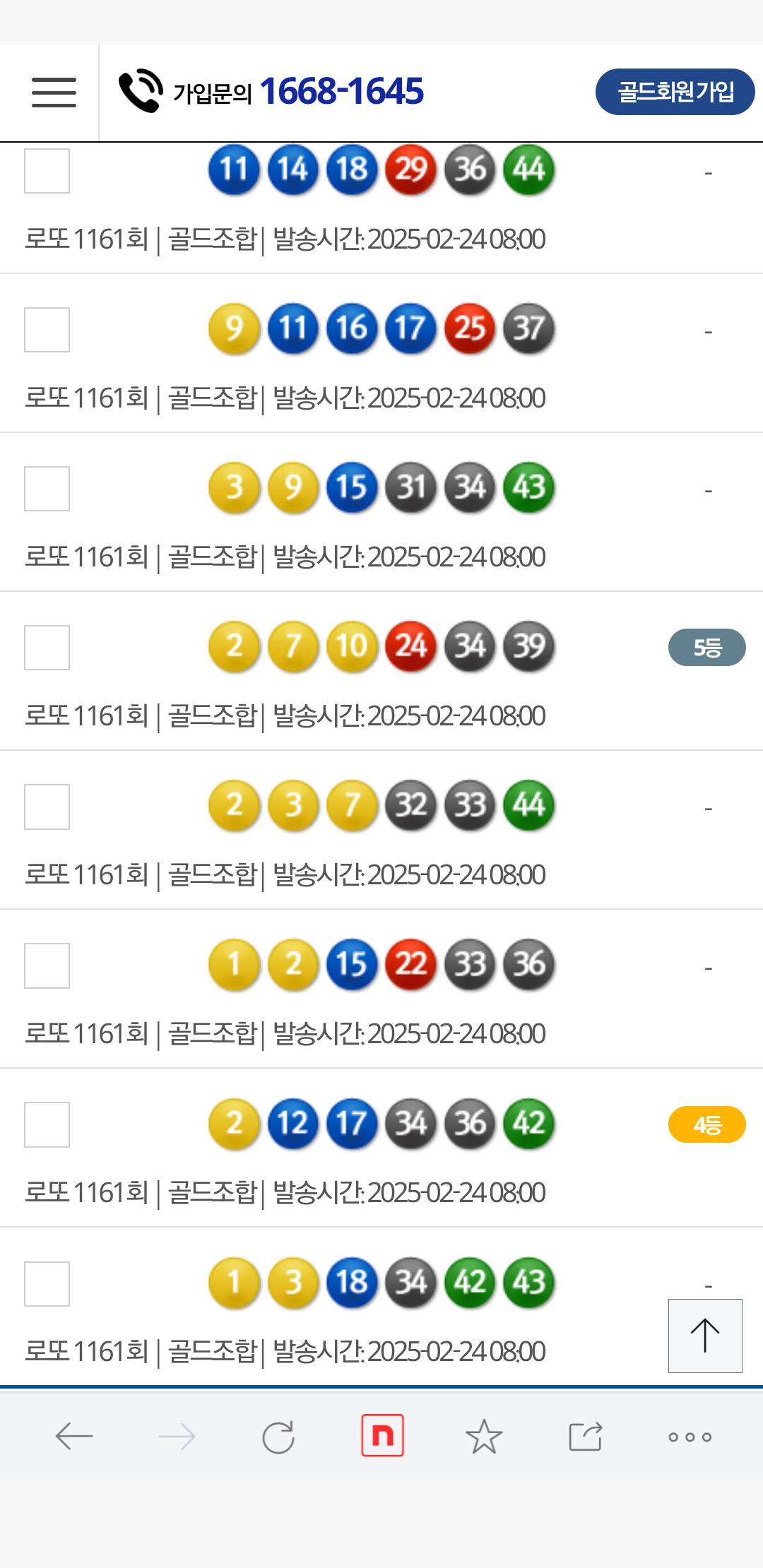The width and height of the screenshot is (763, 1568).
Task: Go back with browser back arrow
Action: pyautogui.click(x=74, y=1436)
